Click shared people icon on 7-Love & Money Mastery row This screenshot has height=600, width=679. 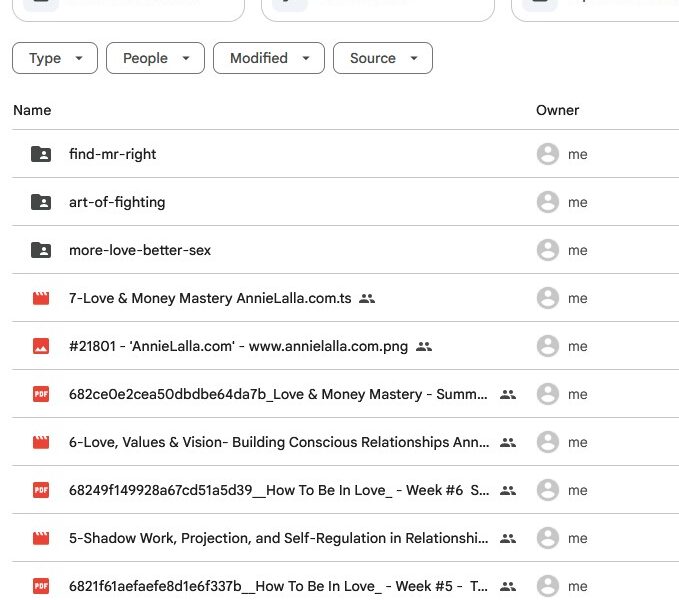tap(367, 298)
